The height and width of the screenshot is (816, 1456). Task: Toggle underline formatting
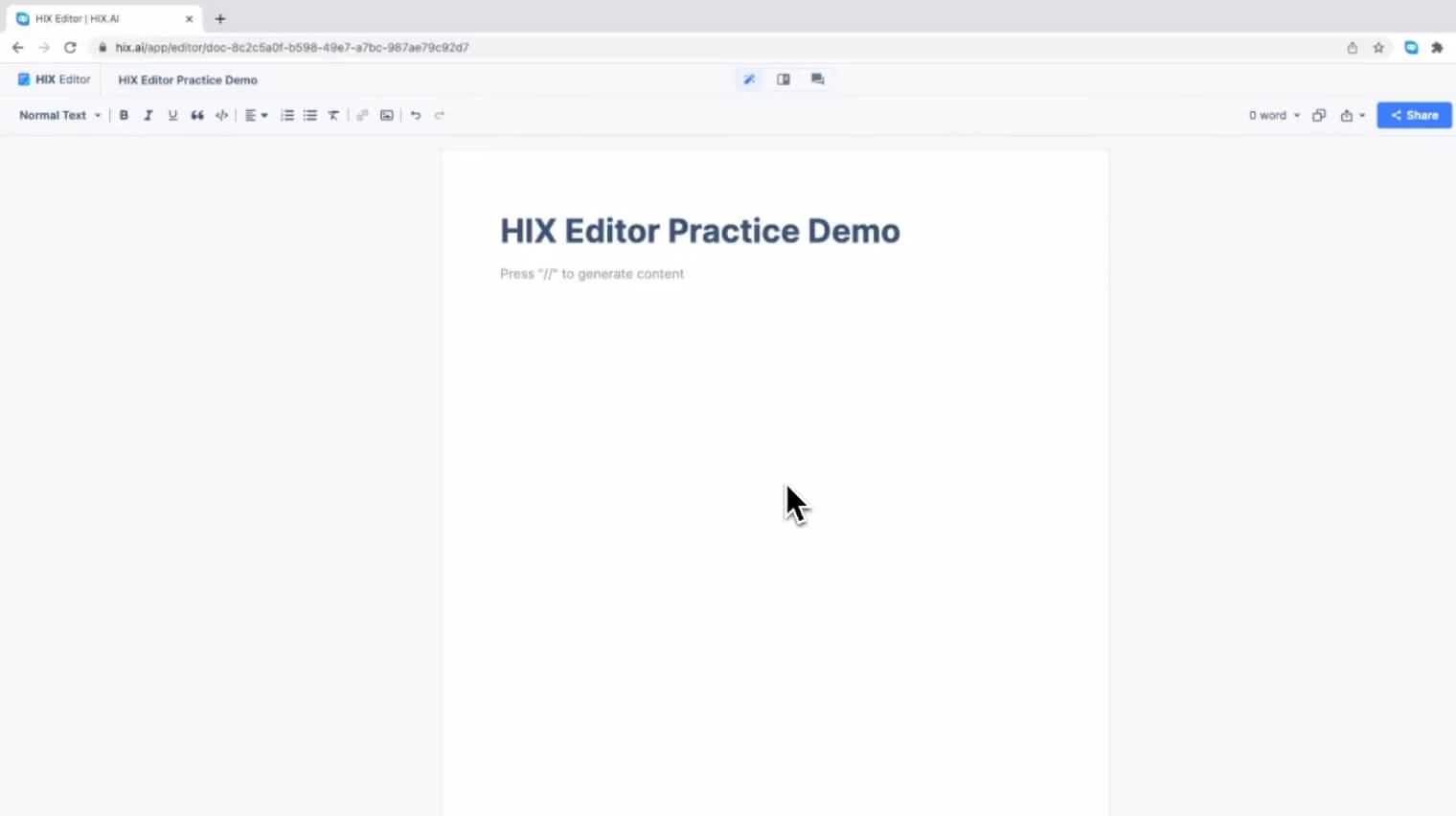pyautogui.click(x=172, y=115)
